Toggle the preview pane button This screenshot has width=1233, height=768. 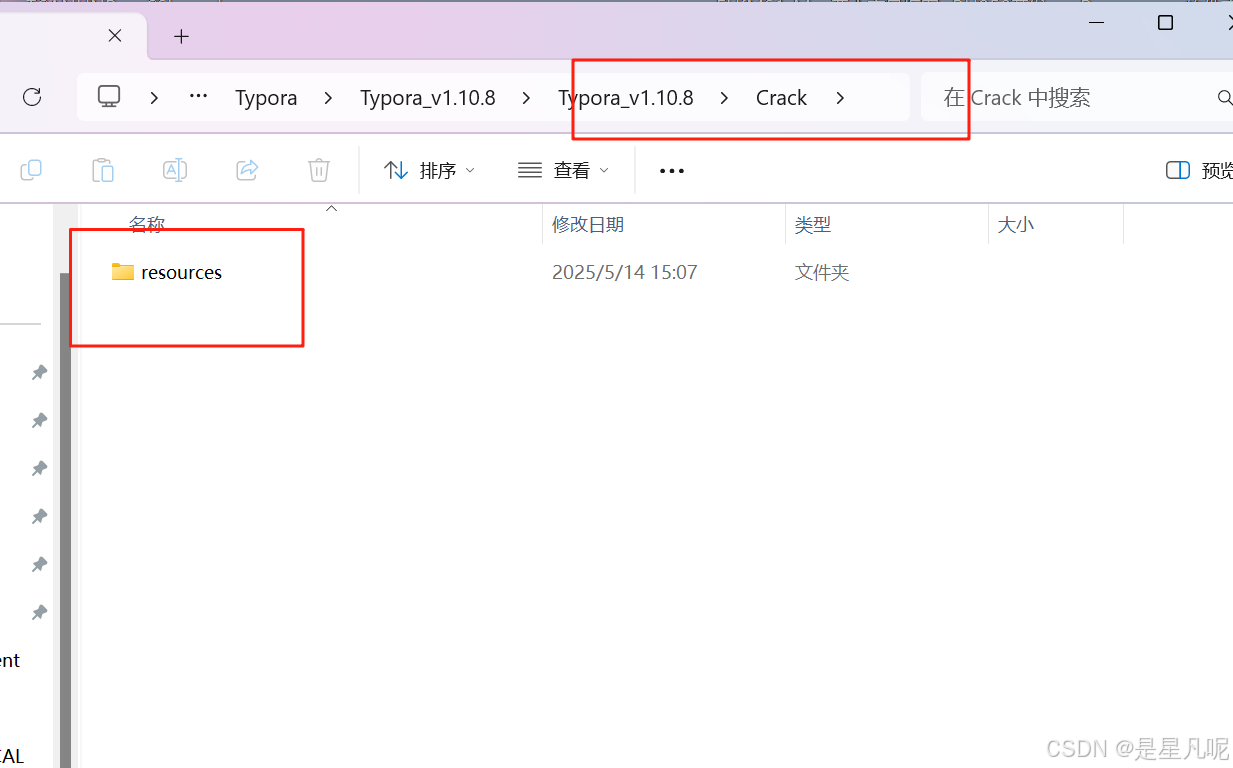1199,171
